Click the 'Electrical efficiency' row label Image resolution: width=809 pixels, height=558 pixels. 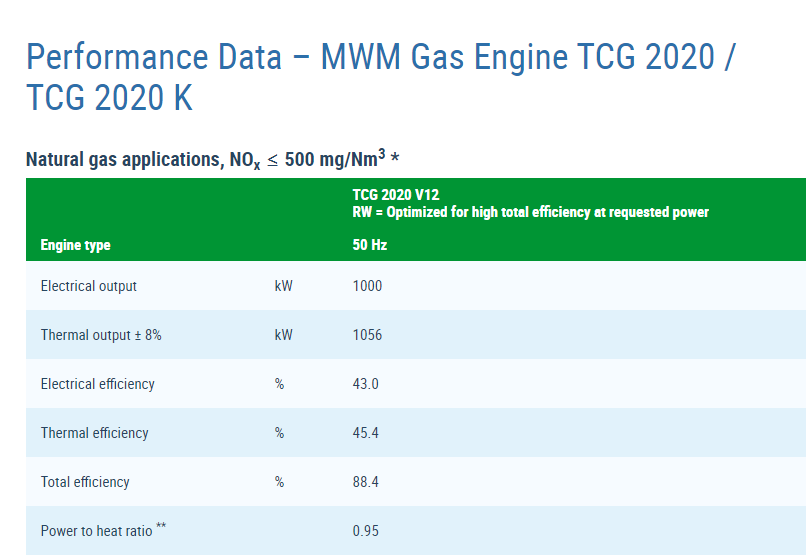click(98, 384)
